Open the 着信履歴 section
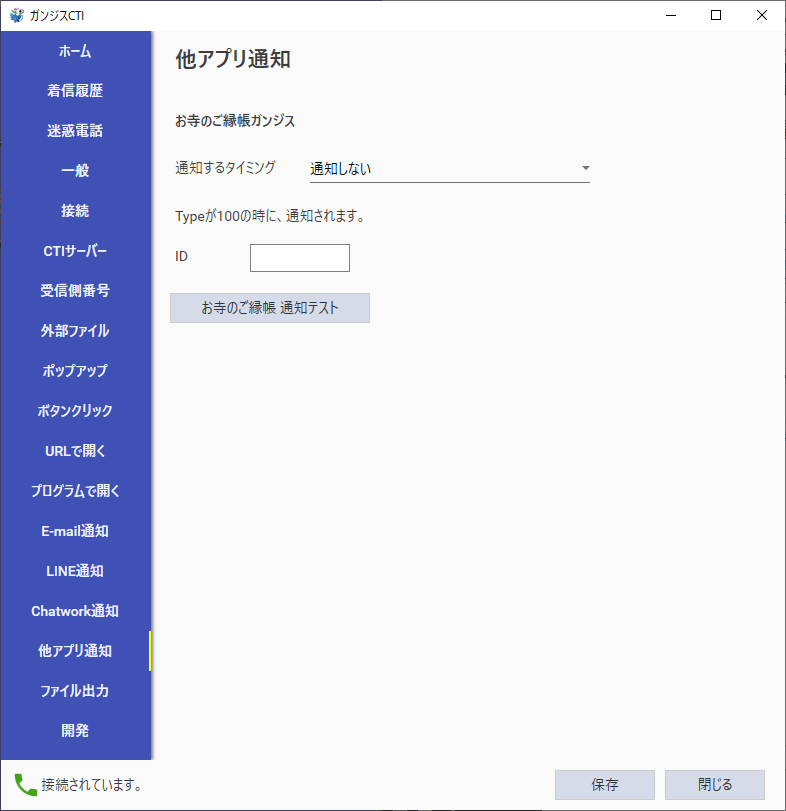The height and width of the screenshot is (811, 786). tap(75, 91)
